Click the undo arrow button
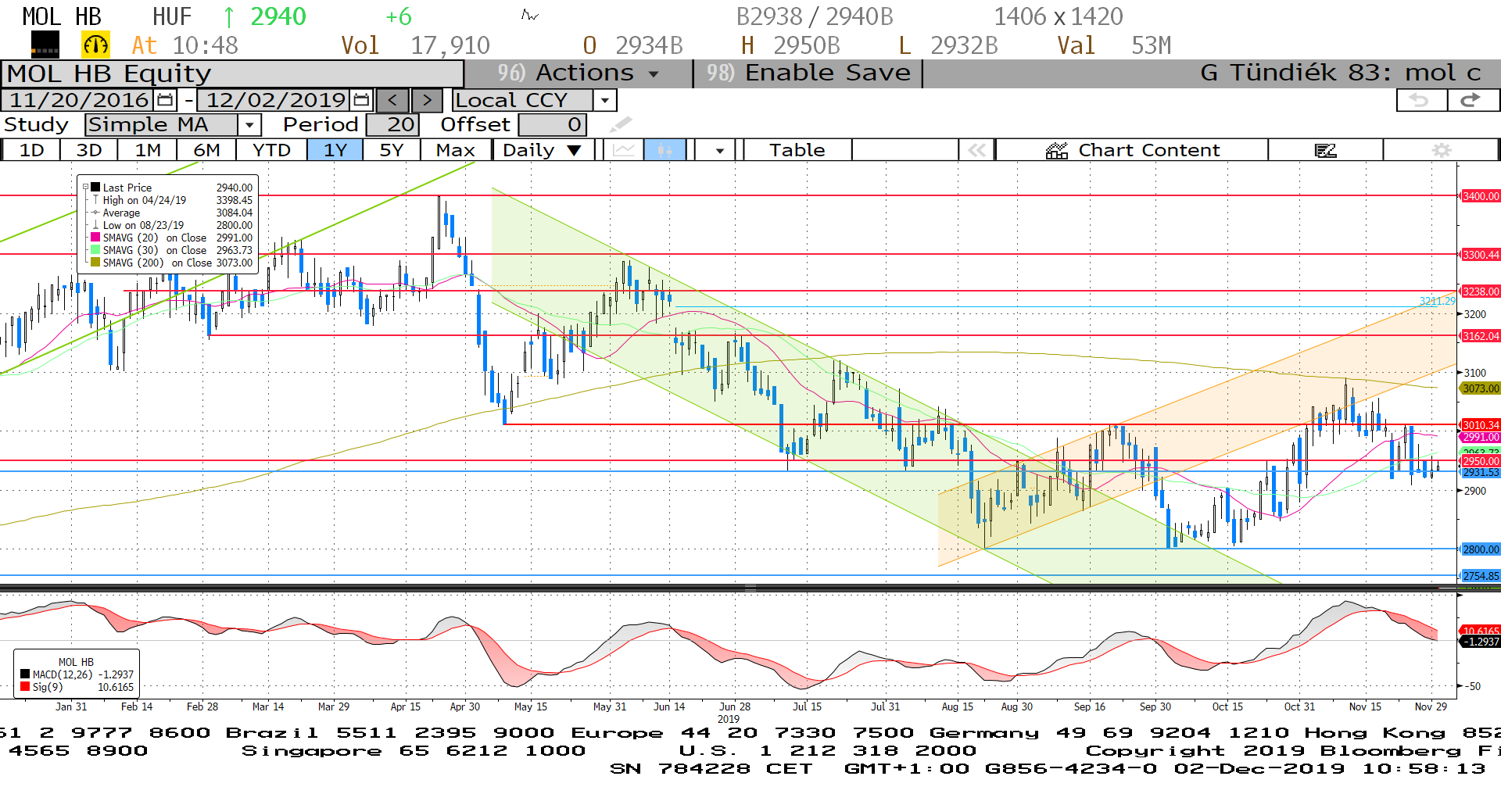The height and width of the screenshot is (812, 1501). click(1420, 100)
